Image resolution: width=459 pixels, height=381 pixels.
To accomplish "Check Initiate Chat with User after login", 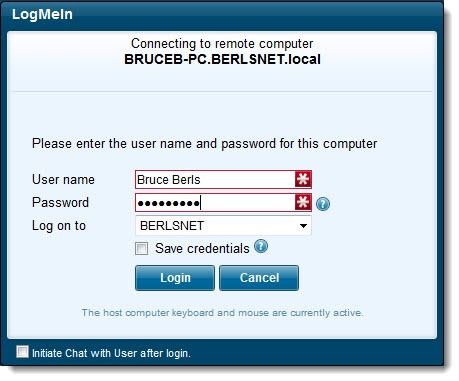I will coord(22,351).
